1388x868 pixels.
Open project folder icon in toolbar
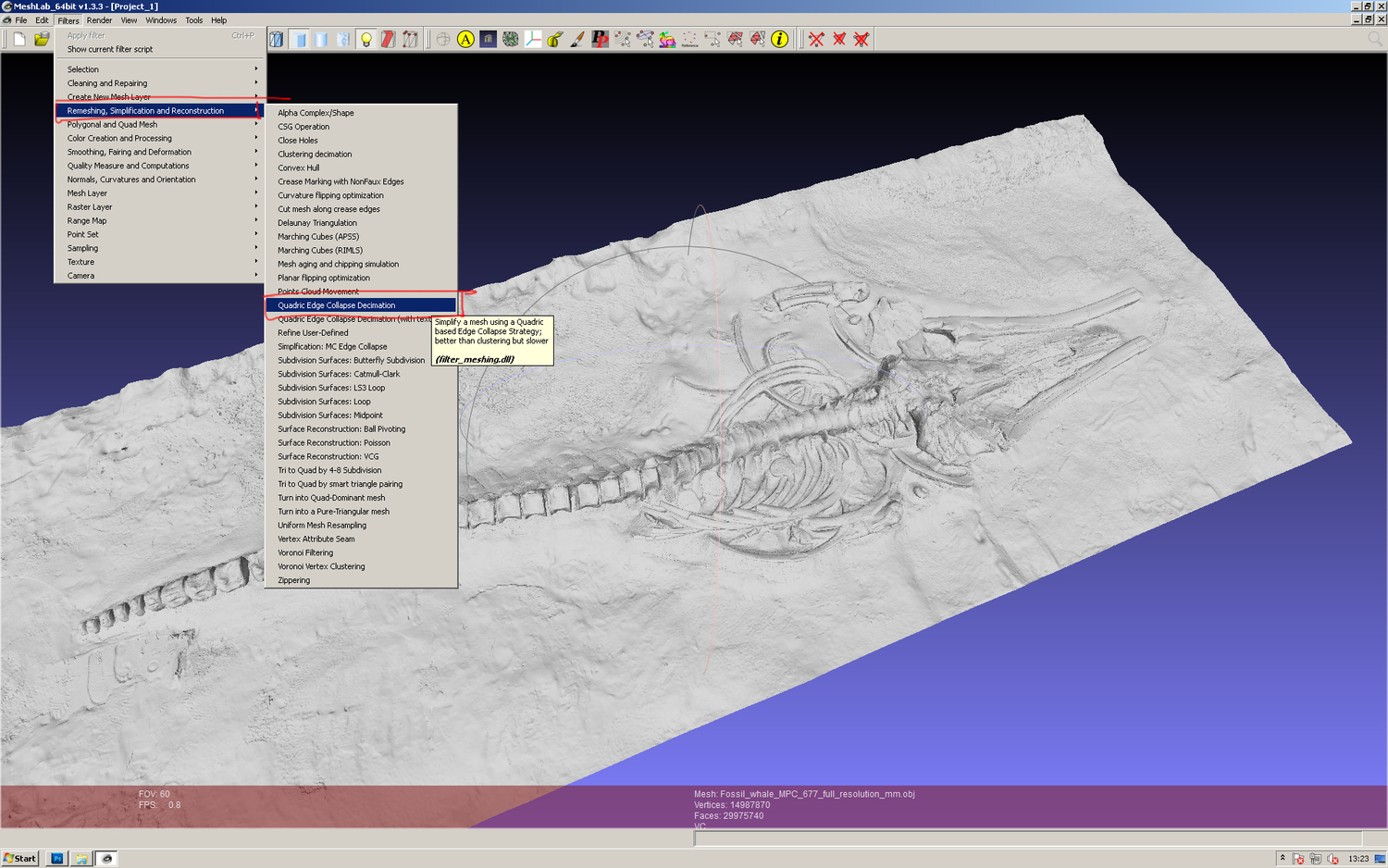click(x=42, y=39)
